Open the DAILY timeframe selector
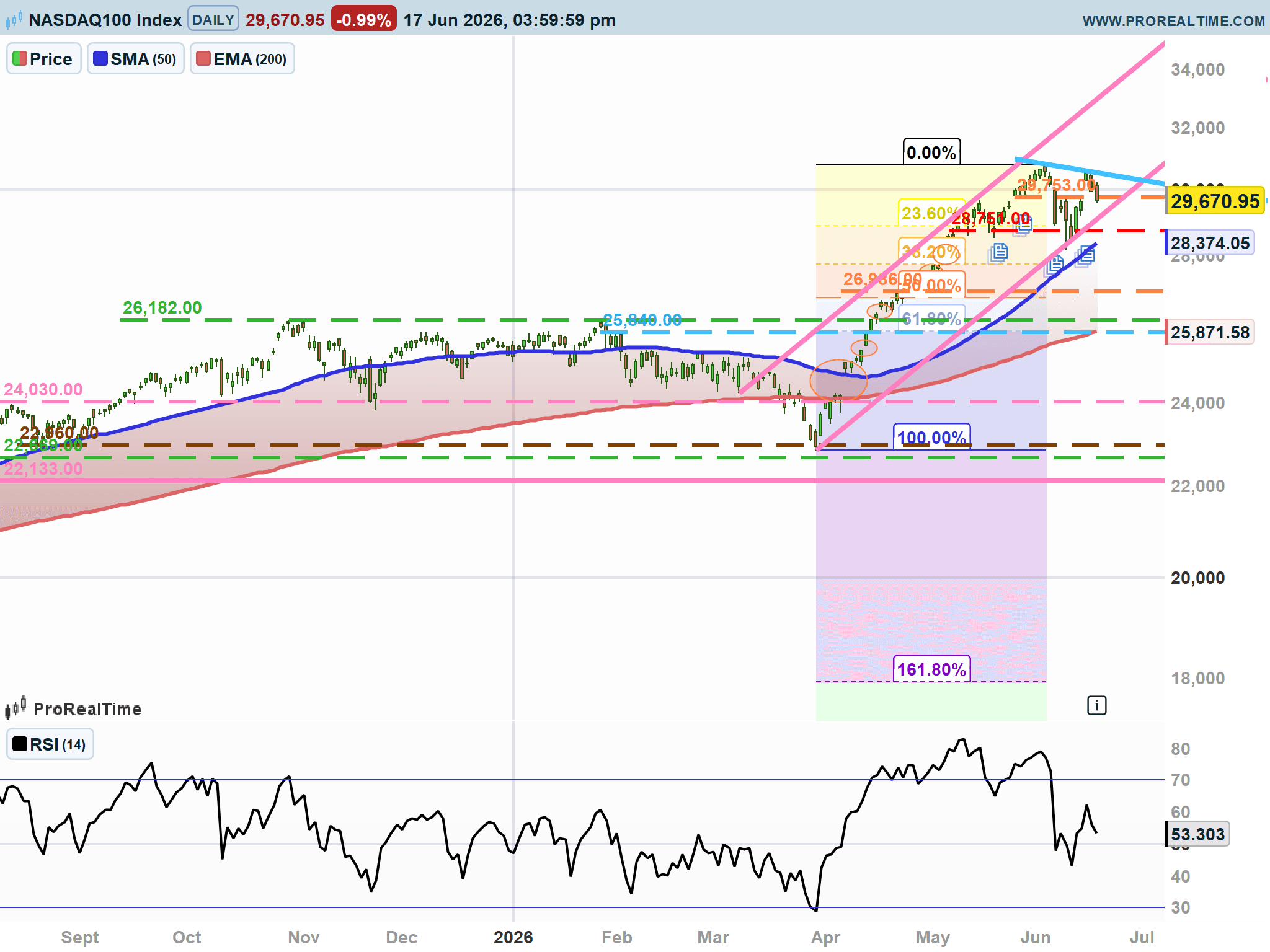Screen dimensions: 1270x952 [x=213, y=19]
